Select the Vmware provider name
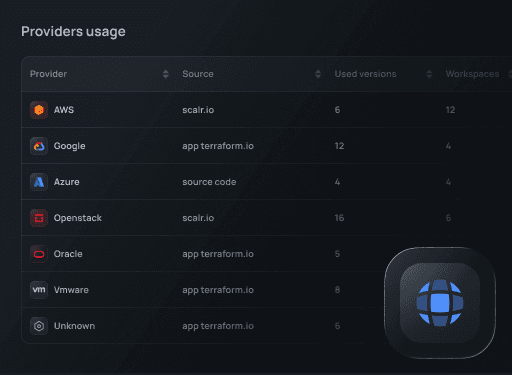Viewport: 512px width, 375px height. tap(71, 290)
